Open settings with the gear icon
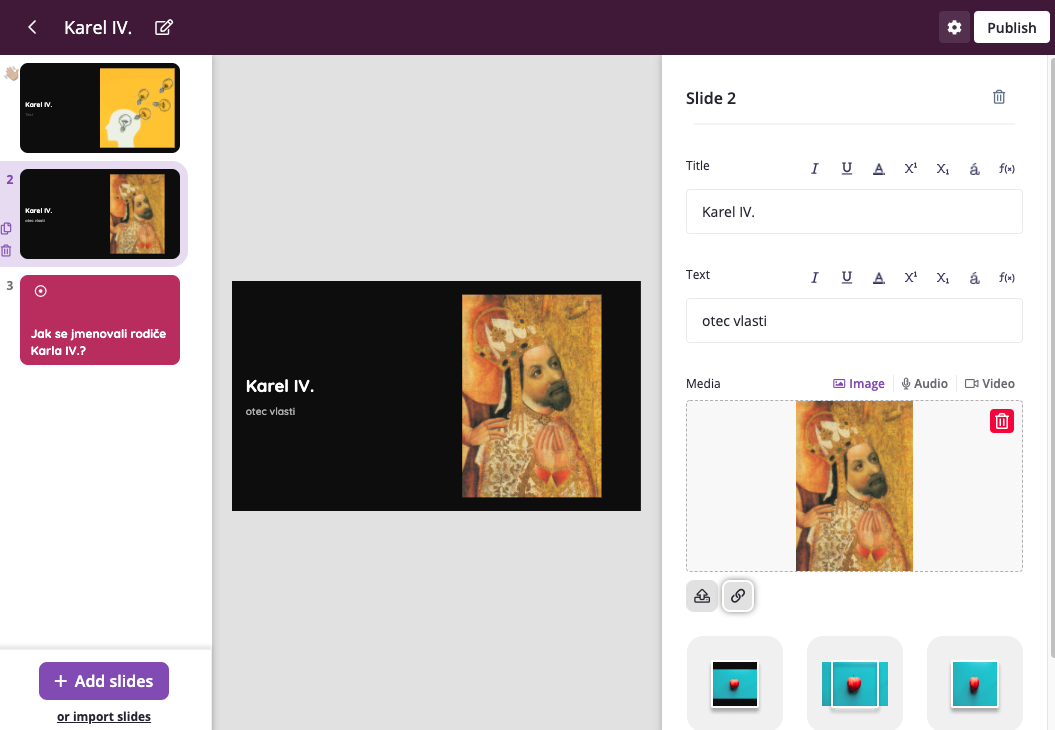Image resolution: width=1055 pixels, height=730 pixels. 954,28
